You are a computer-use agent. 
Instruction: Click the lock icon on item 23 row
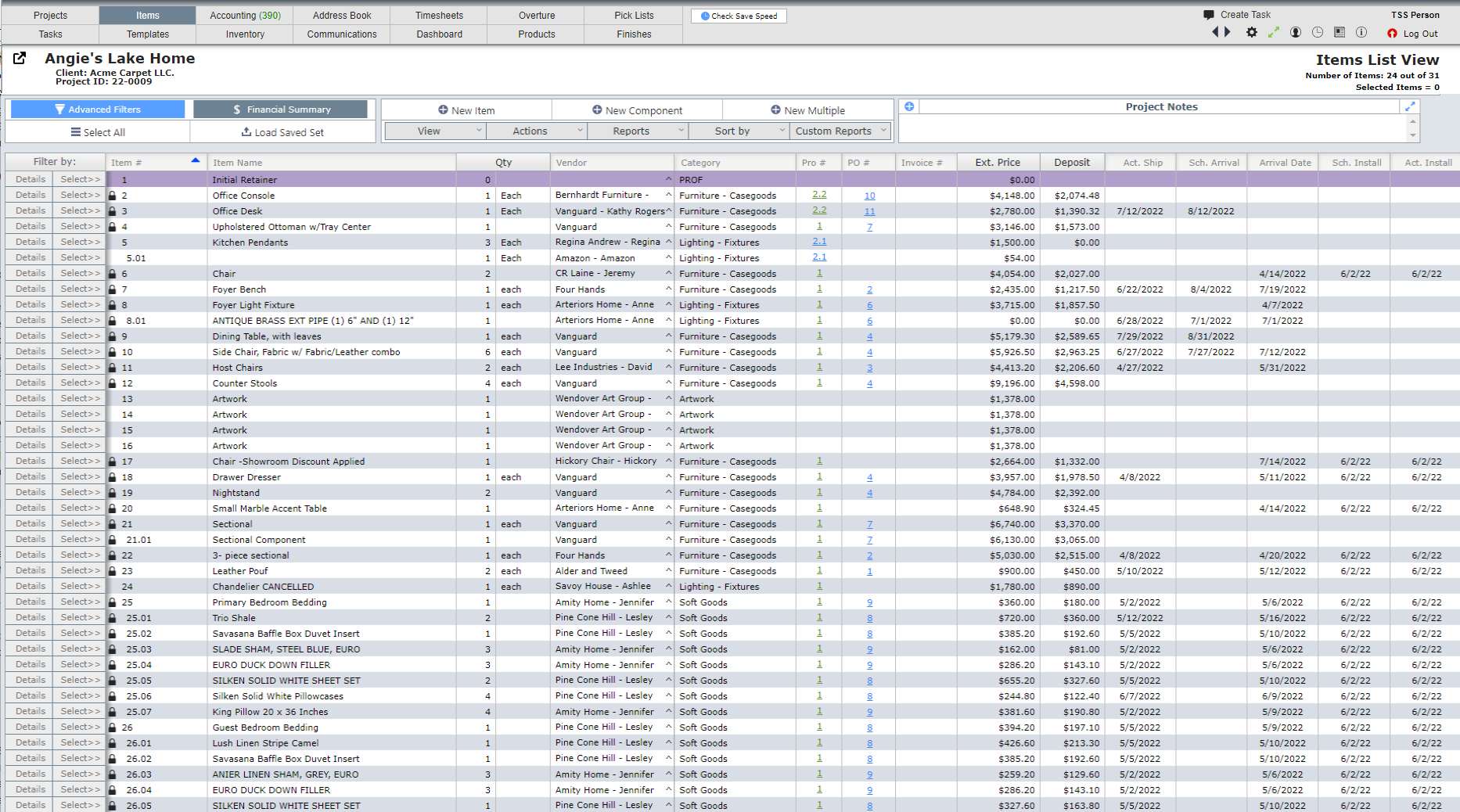click(112, 571)
